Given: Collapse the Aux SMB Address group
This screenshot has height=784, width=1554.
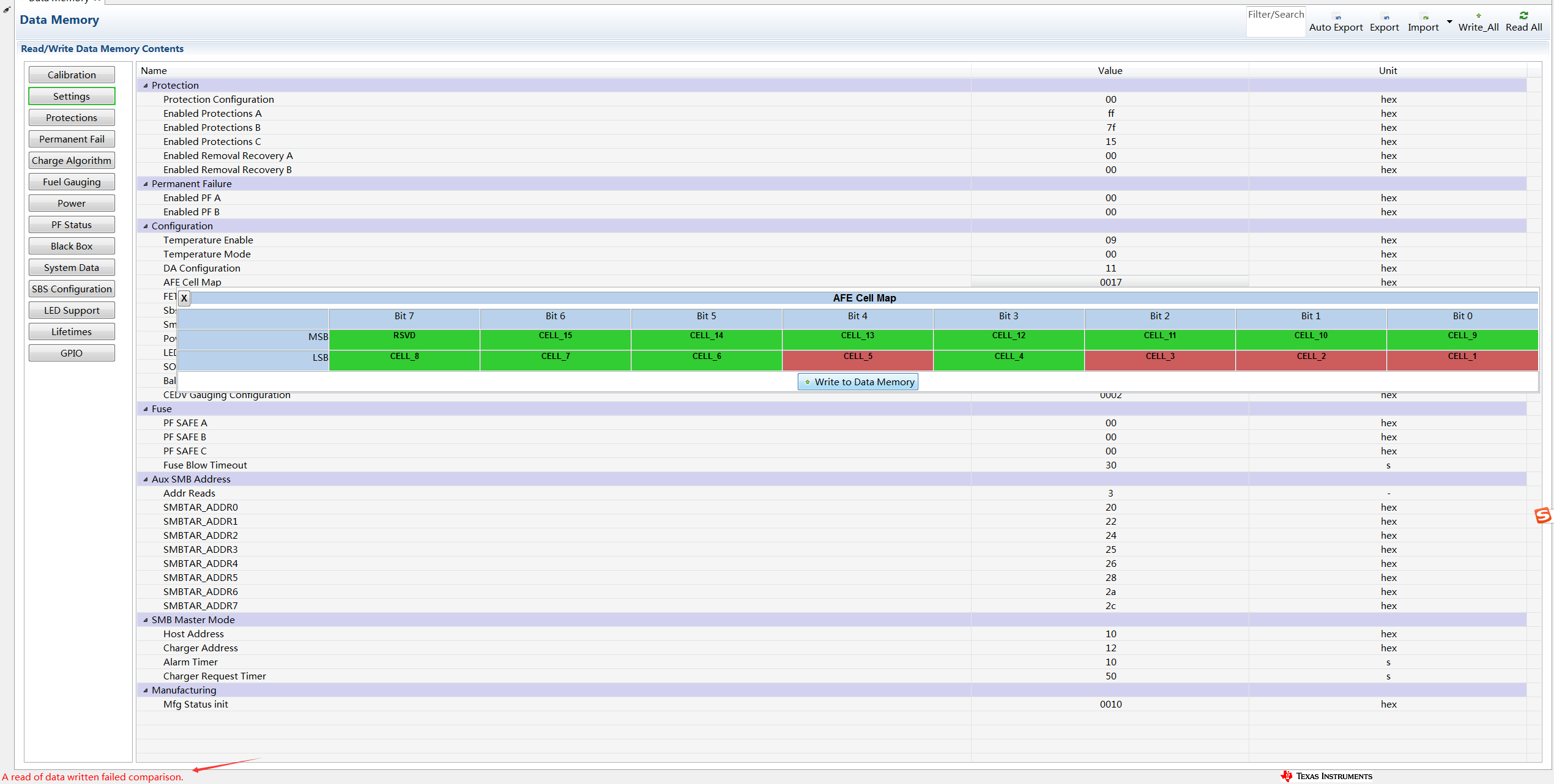Looking at the screenshot, I should [x=146, y=479].
